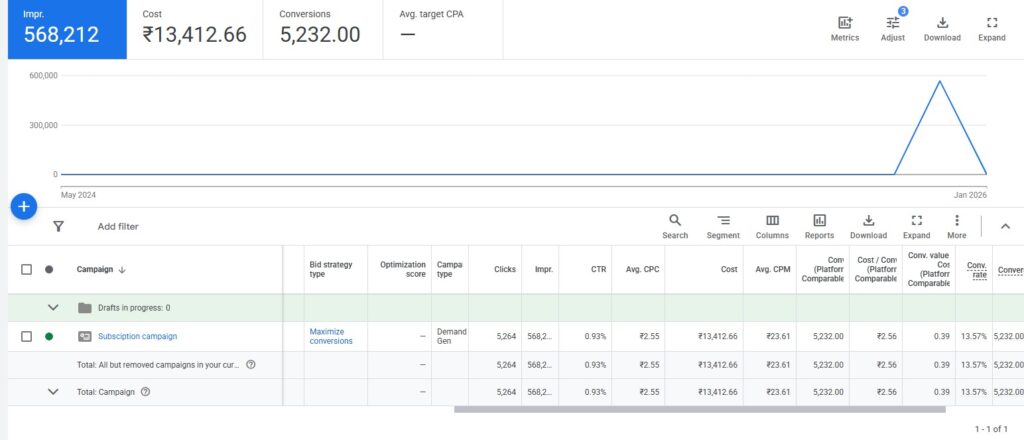Modify table Columns

point(772,226)
